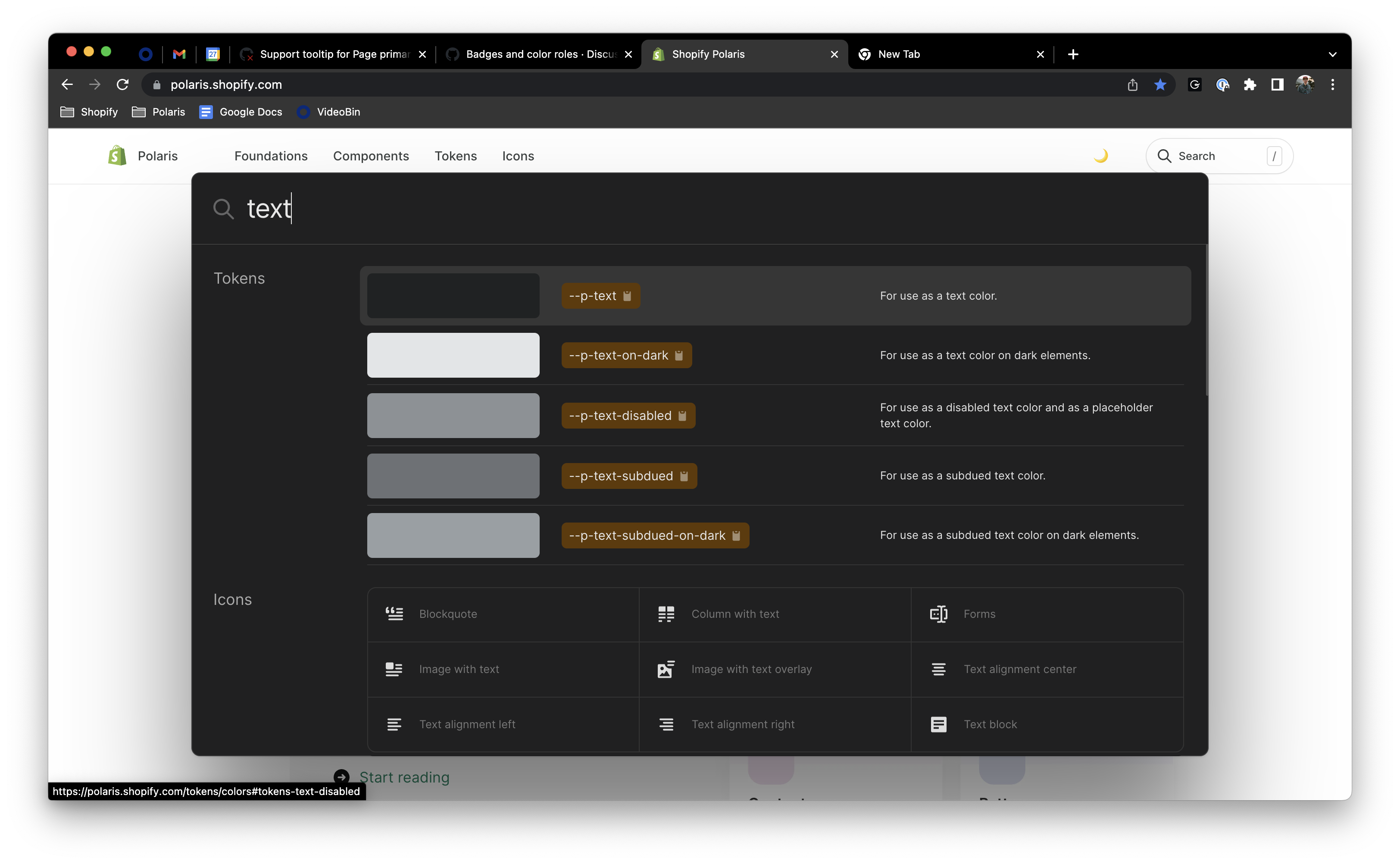This screenshot has height=864, width=1400.
Task: Toggle dark mode with the moon icon
Action: point(1100,156)
